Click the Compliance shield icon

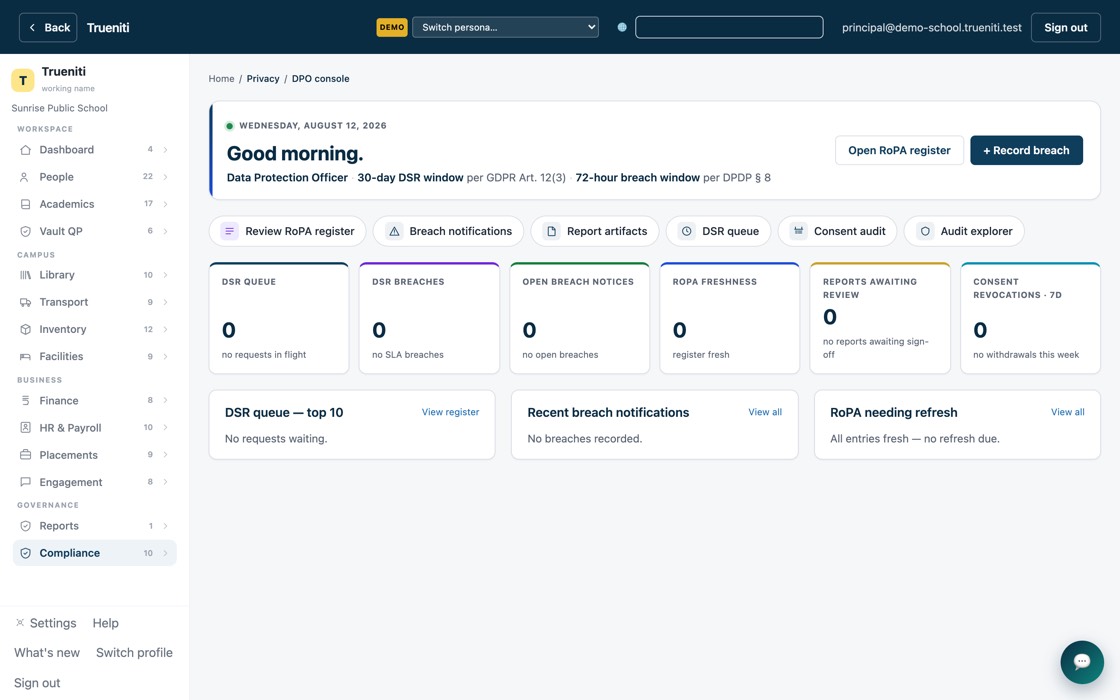pos(26,553)
